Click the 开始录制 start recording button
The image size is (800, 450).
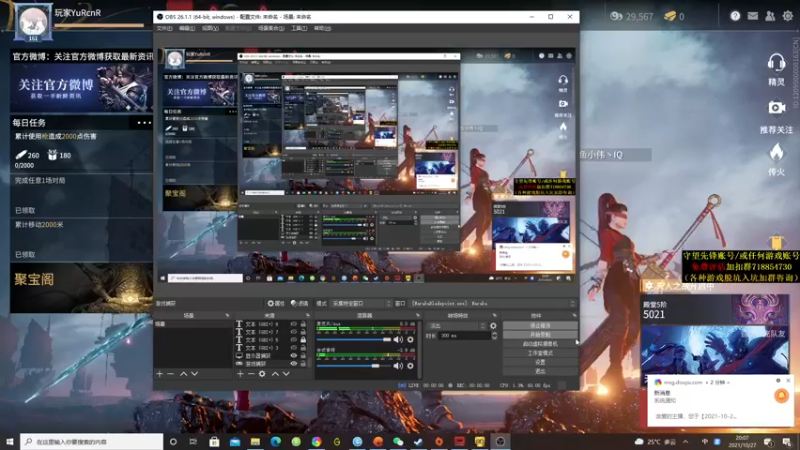[539, 334]
